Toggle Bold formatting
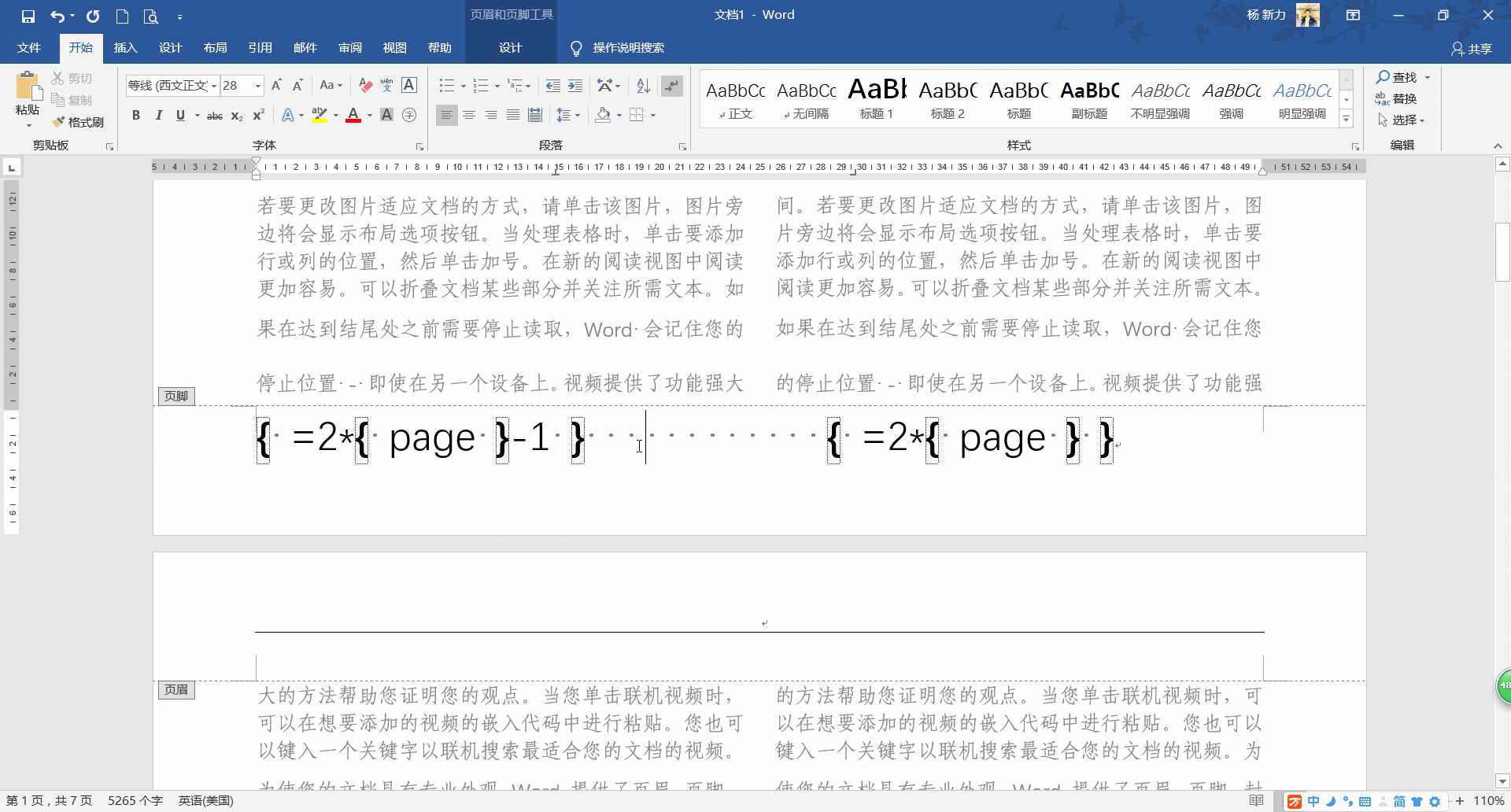1511x812 pixels. pos(136,116)
